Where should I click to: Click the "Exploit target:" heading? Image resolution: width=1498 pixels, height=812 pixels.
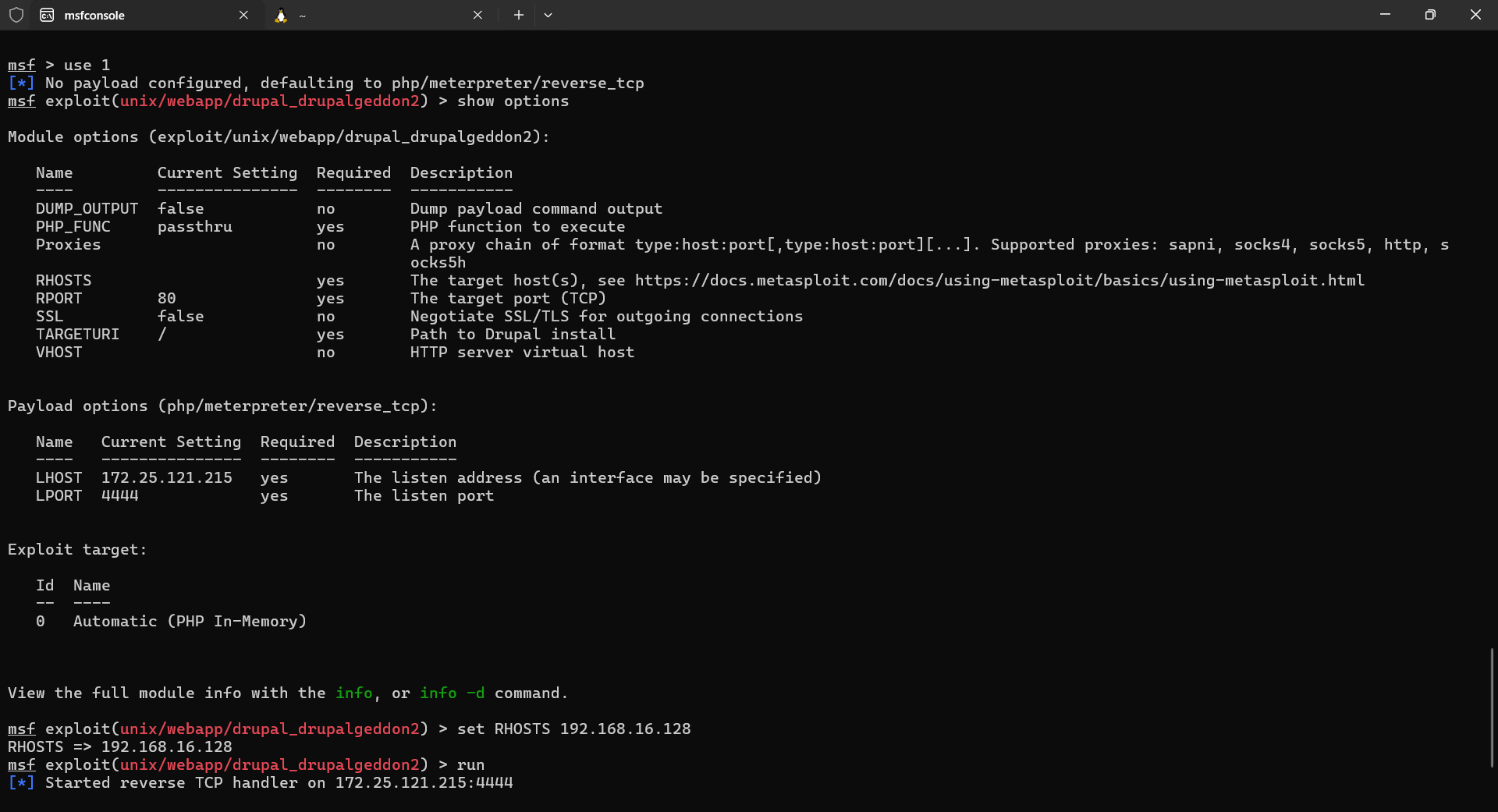[77, 549]
